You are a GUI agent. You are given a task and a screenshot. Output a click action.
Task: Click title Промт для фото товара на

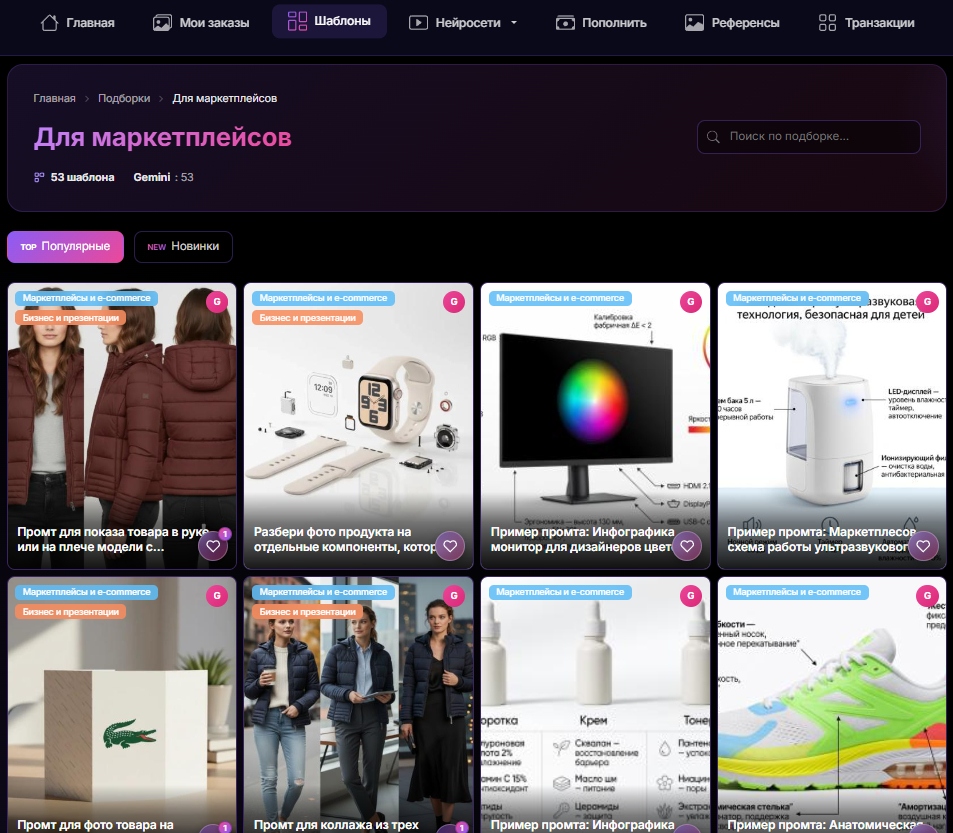(95, 825)
